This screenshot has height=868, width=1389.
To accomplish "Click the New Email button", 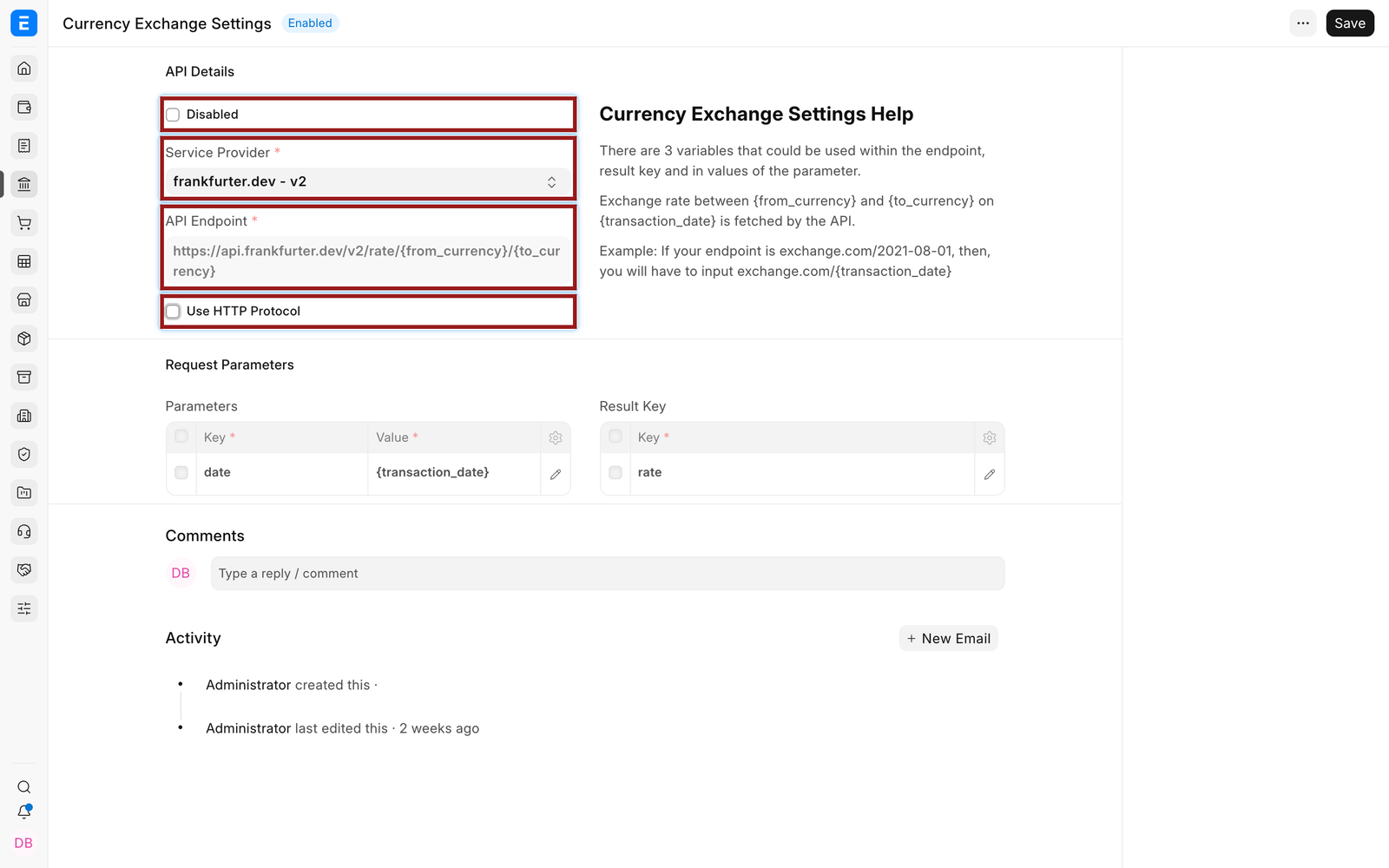I will coord(948,639).
